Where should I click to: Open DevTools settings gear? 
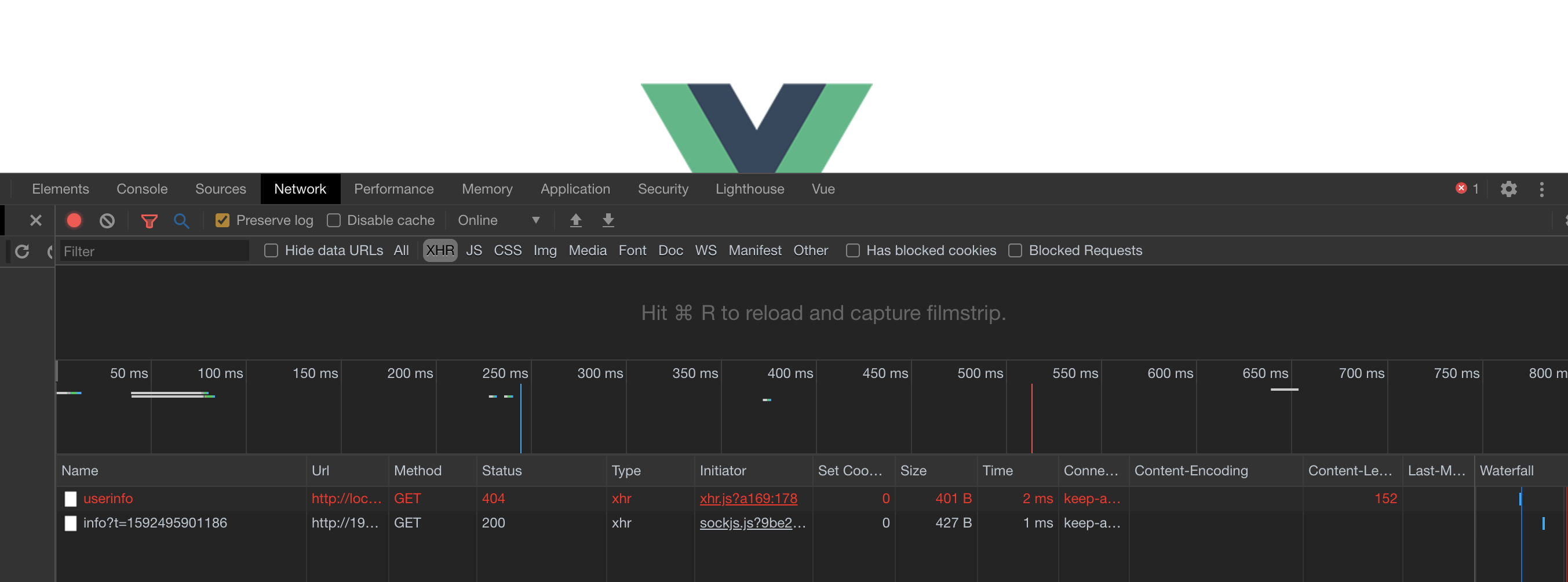click(1508, 190)
